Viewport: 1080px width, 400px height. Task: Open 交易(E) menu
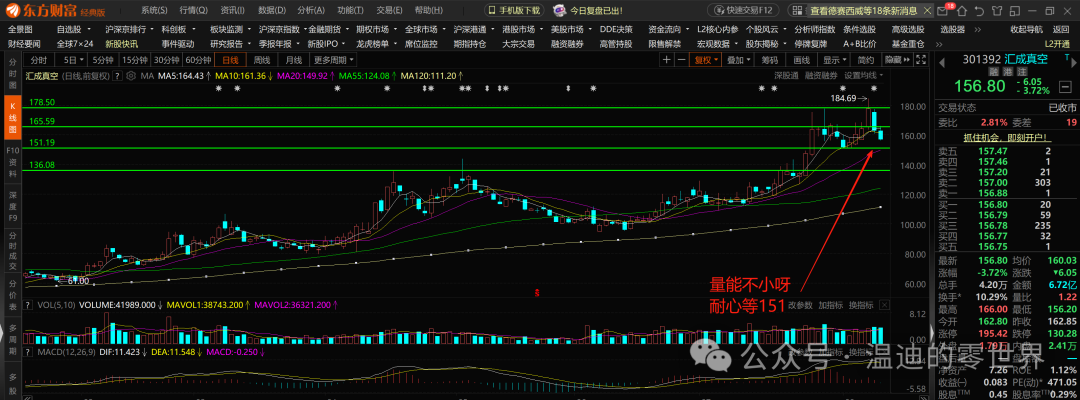(x=390, y=10)
